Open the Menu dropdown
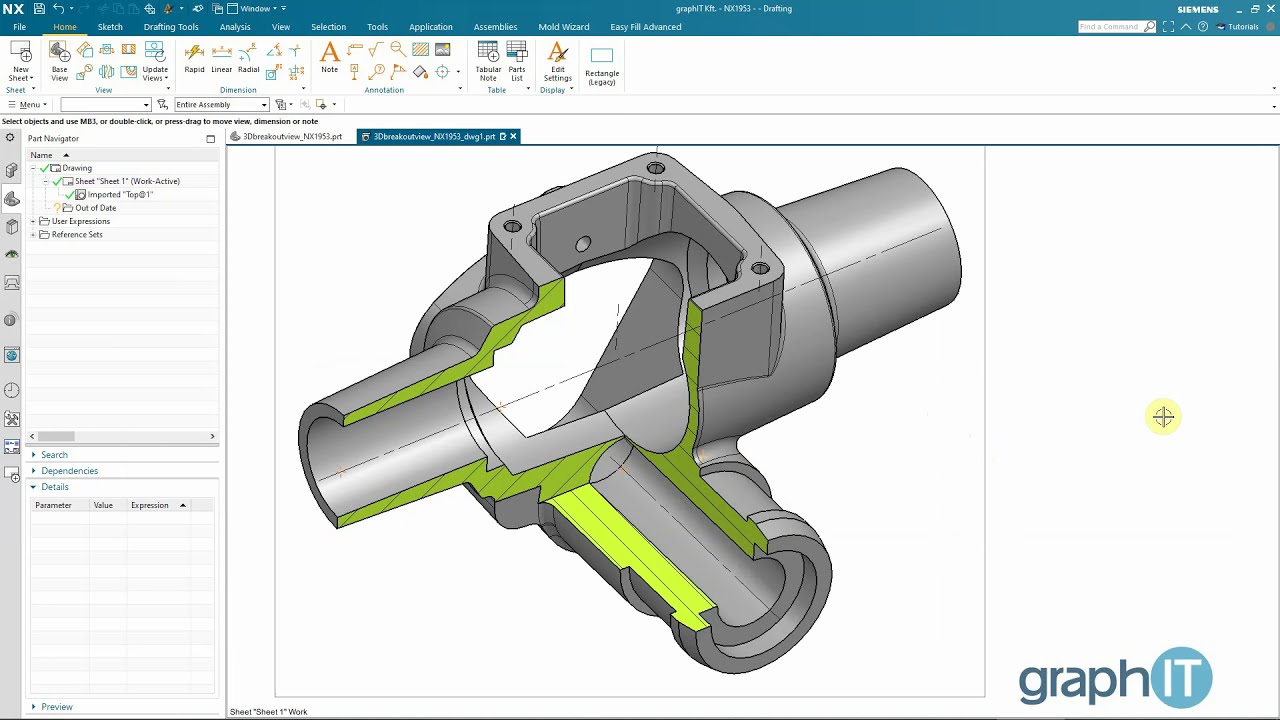 coord(28,104)
